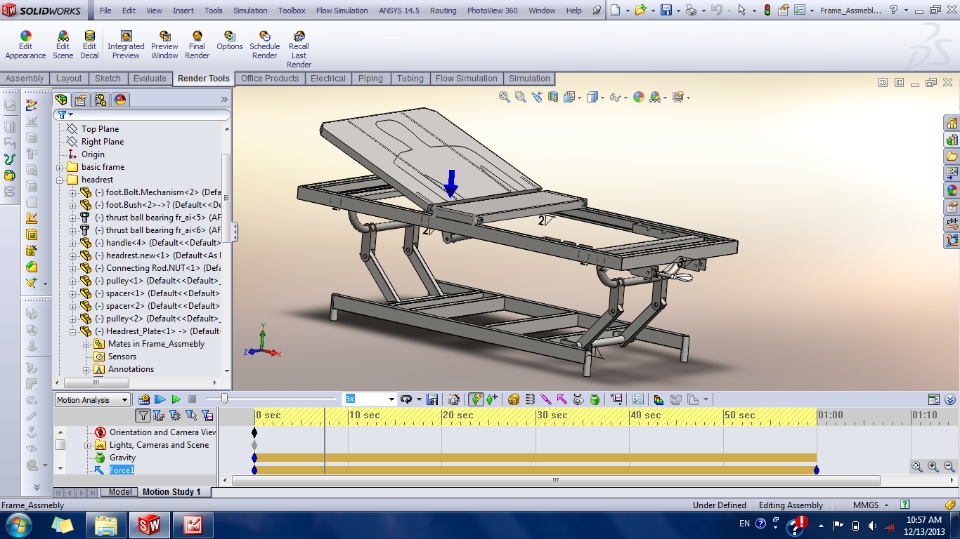Switch to the Model tab
This screenshot has width=960, height=539.
coord(120,492)
